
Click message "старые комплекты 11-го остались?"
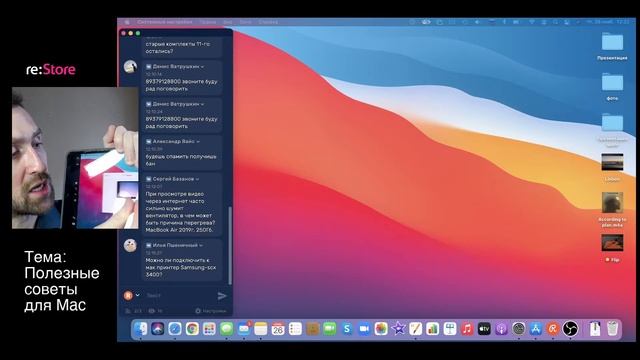click(178, 47)
